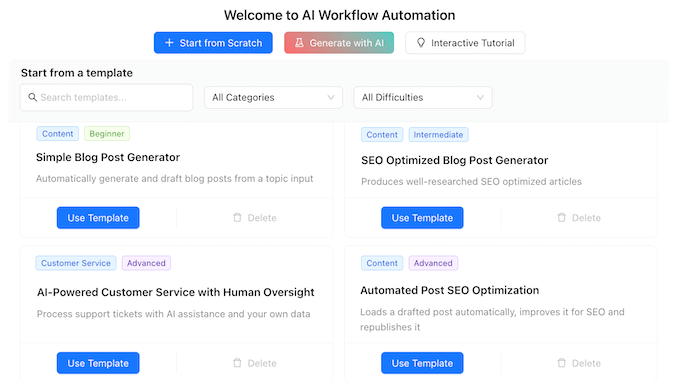Click trash icon on AI-Powered Customer Service card

tap(237, 363)
